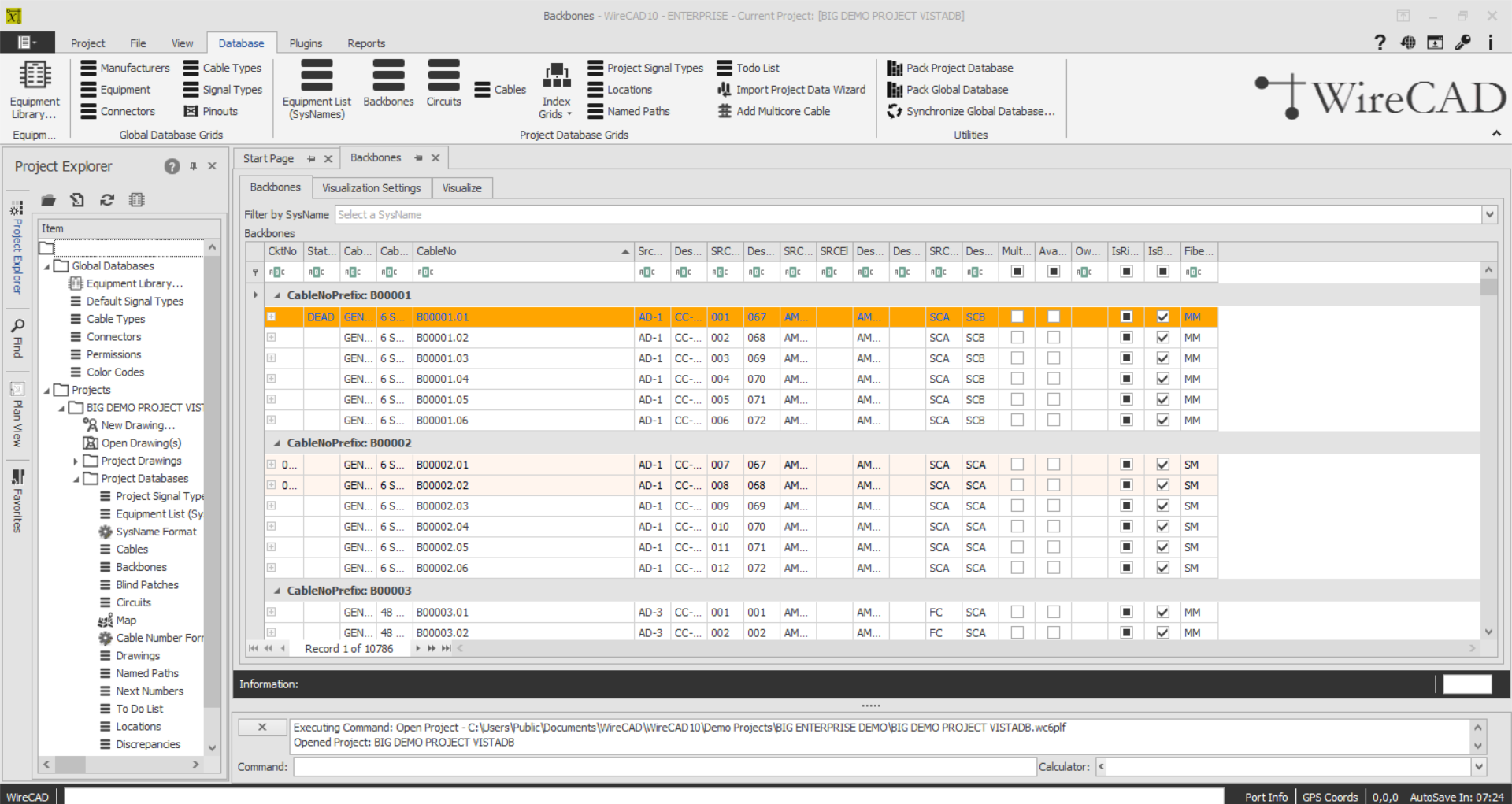
Task: Open the Connectors grid in ribbon
Action: [118, 111]
